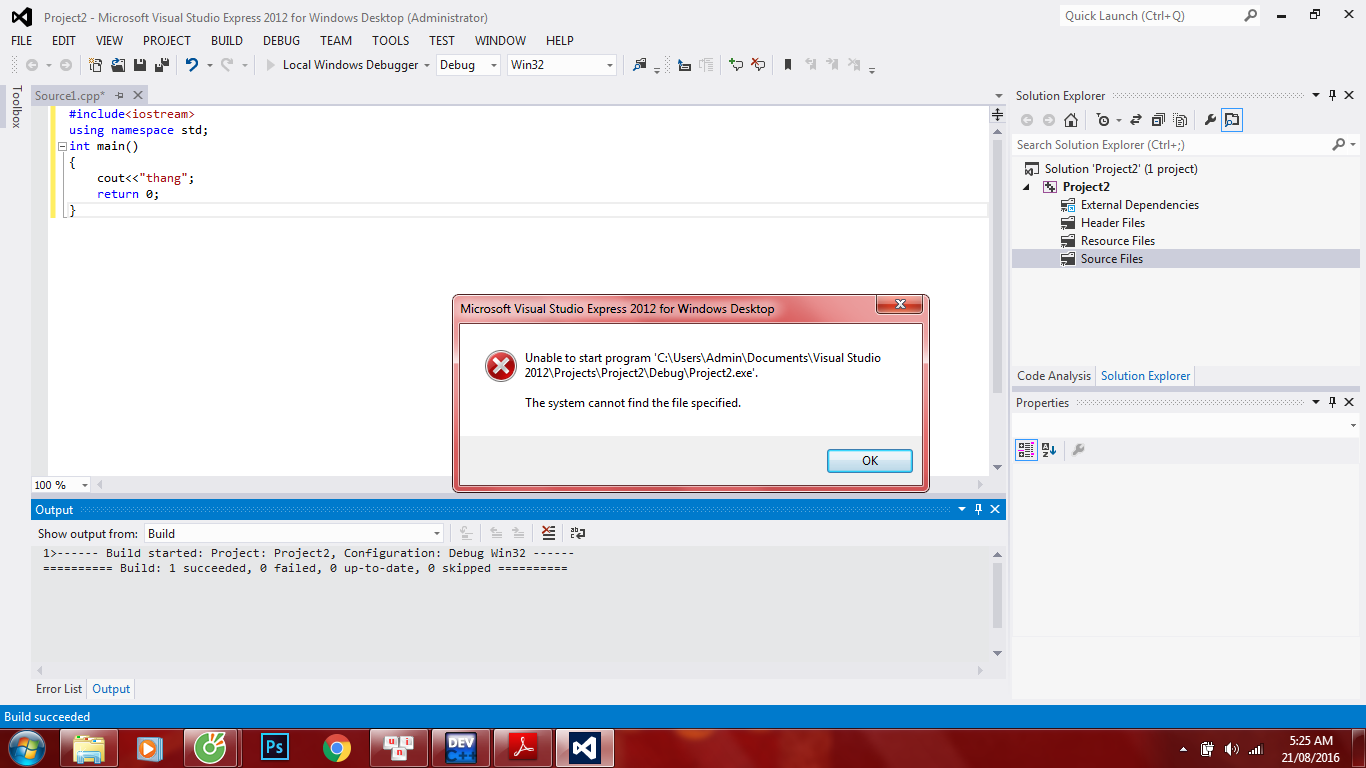
Task: Select the Header Files folder
Action: click(1112, 223)
